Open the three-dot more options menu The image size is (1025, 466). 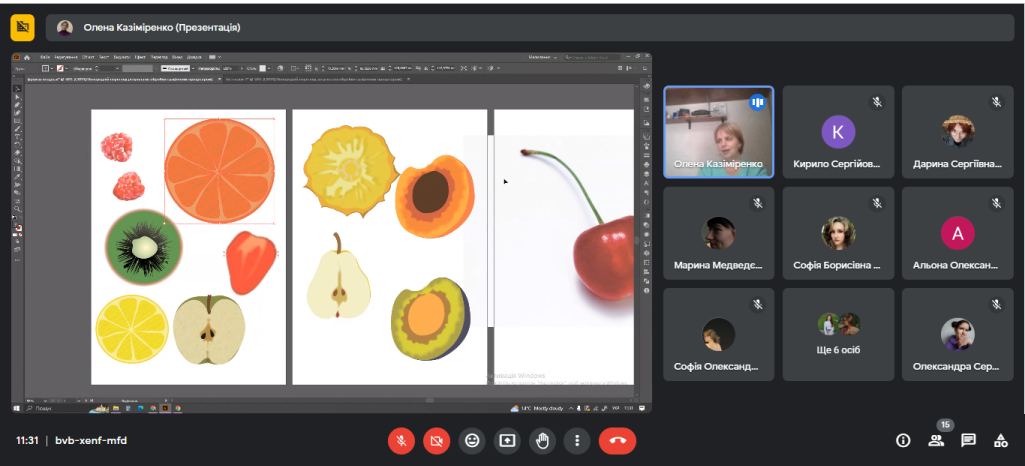[x=577, y=440]
